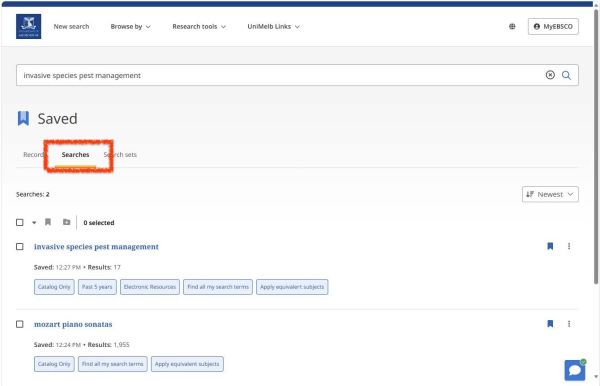The height and width of the screenshot is (386, 600).
Task: Click Find all my search terms under mozart
Action: (x=112, y=364)
